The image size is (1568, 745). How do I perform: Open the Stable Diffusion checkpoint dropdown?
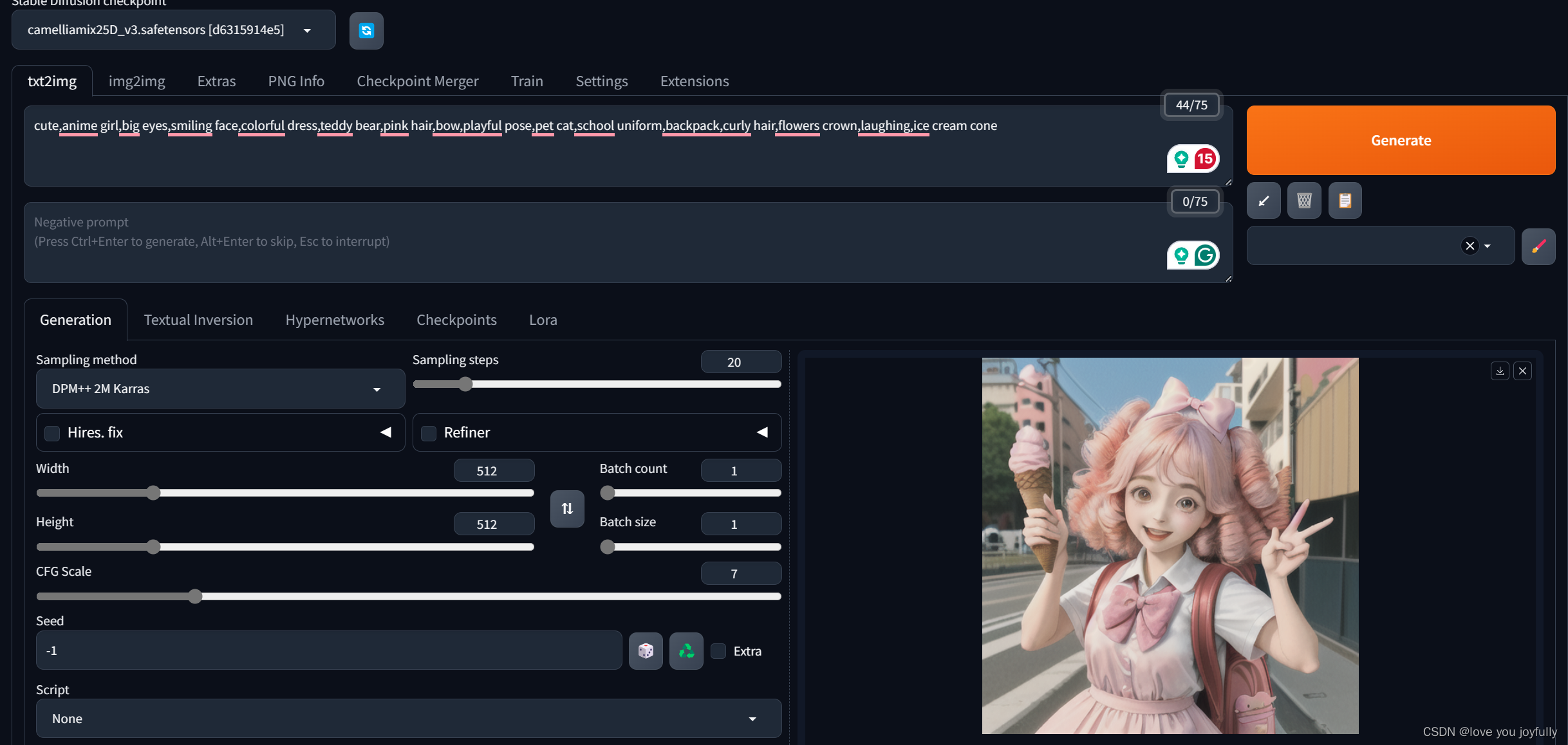coord(174,30)
